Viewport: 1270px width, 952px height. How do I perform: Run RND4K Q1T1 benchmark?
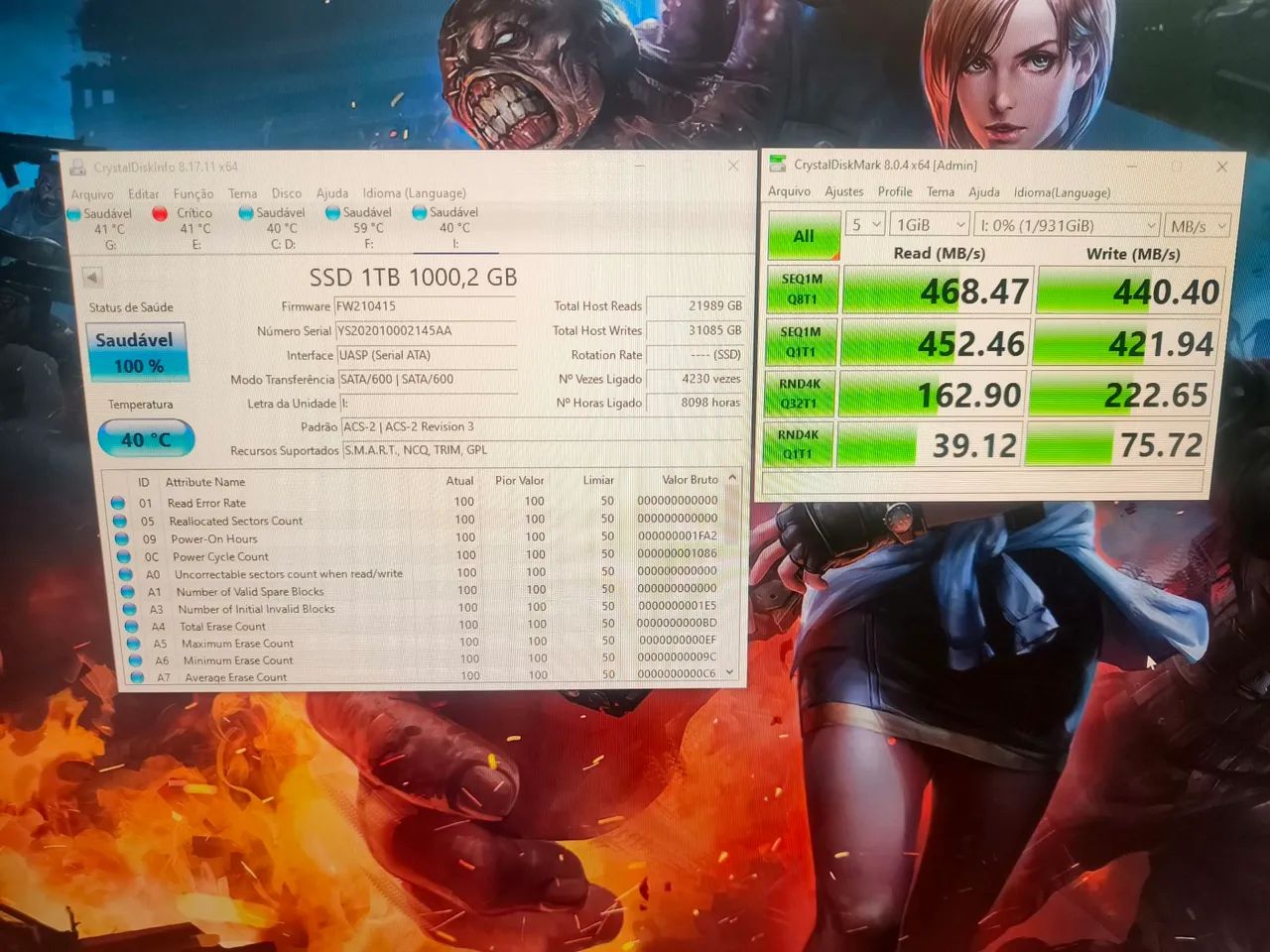(798, 443)
